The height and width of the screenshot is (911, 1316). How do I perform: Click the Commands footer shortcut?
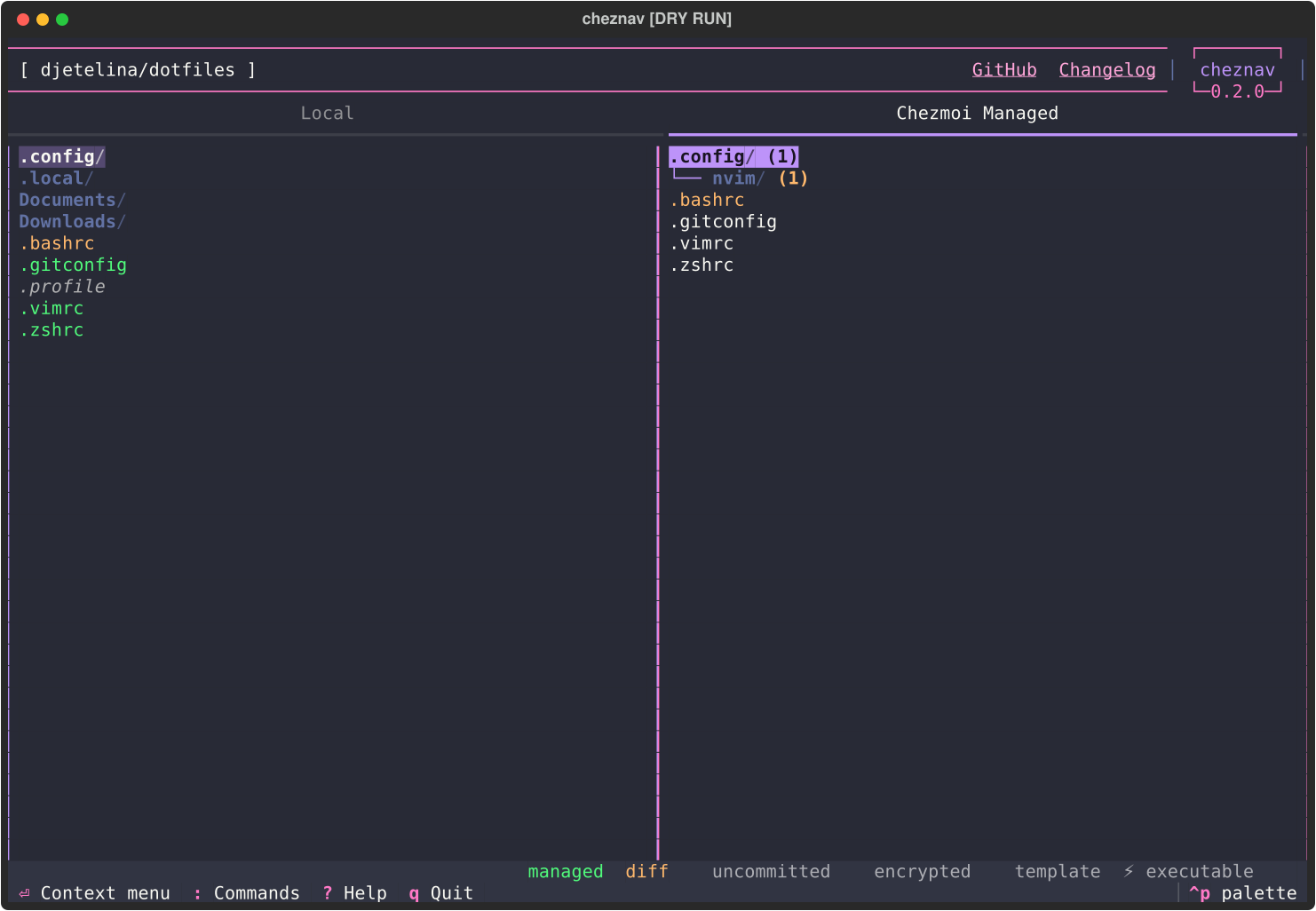point(246,893)
